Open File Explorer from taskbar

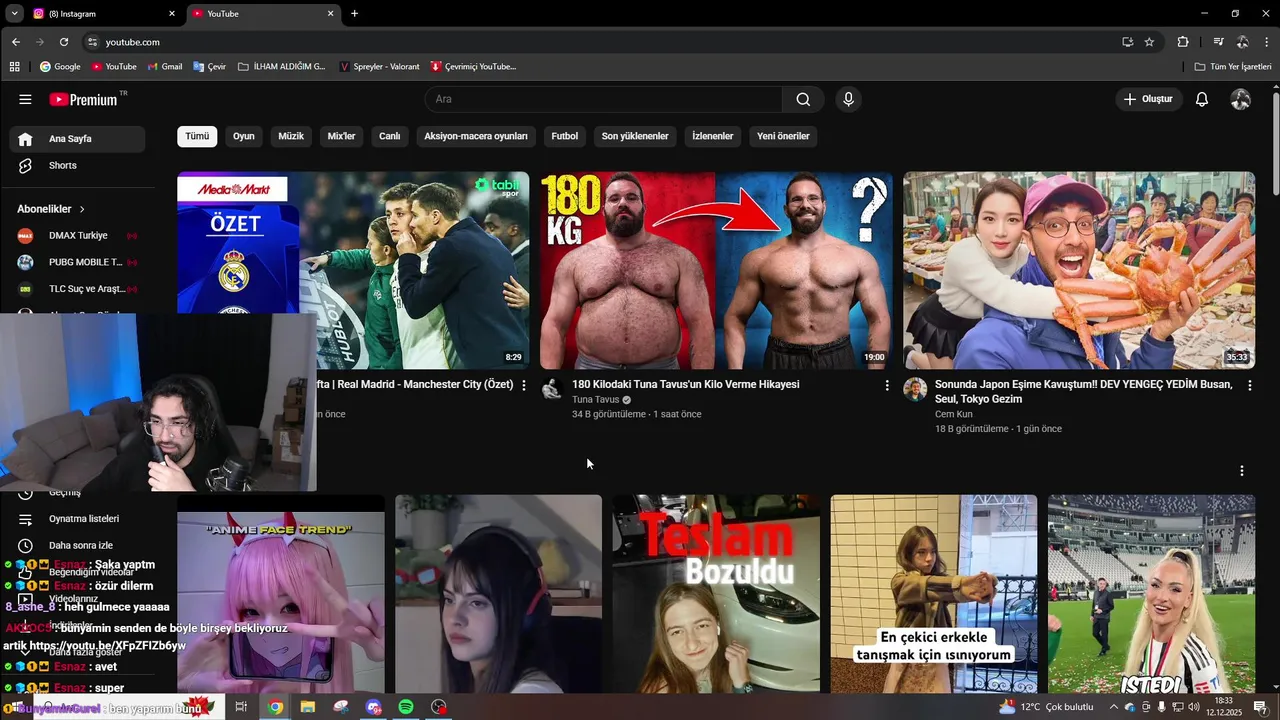tap(308, 707)
